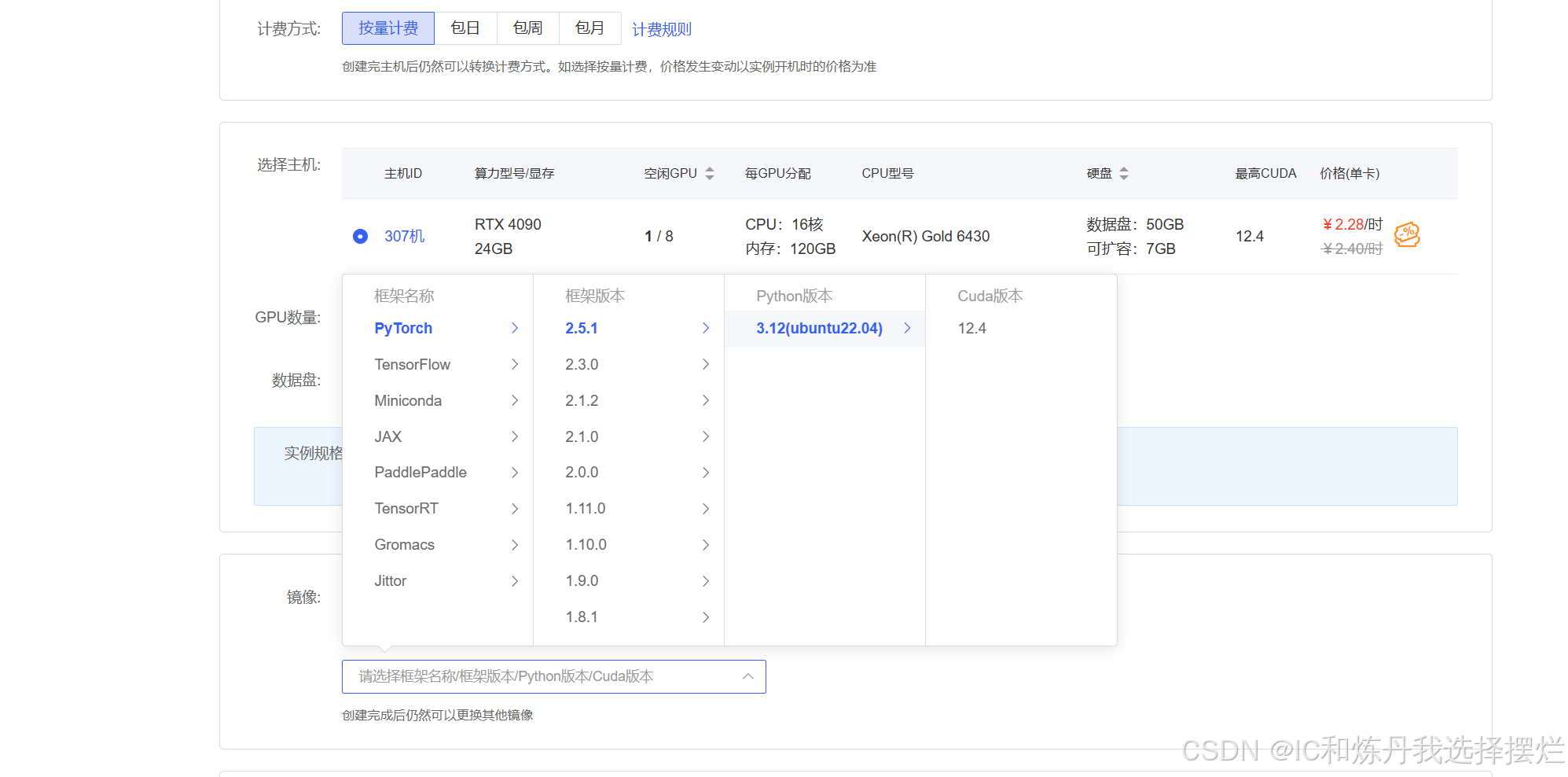Click the chevron in the image selector field
Screen dimensions: 1568x777
pyautogui.click(x=747, y=676)
